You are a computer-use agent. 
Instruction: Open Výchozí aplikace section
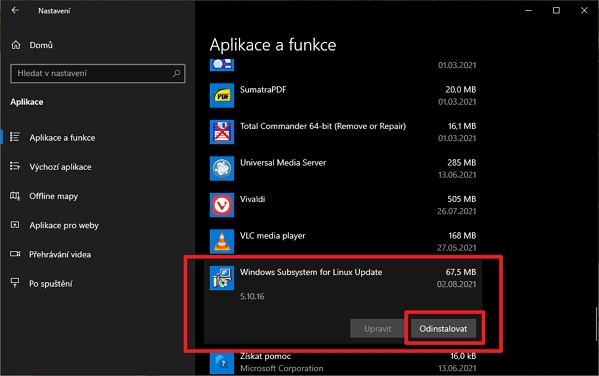coord(60,167)
